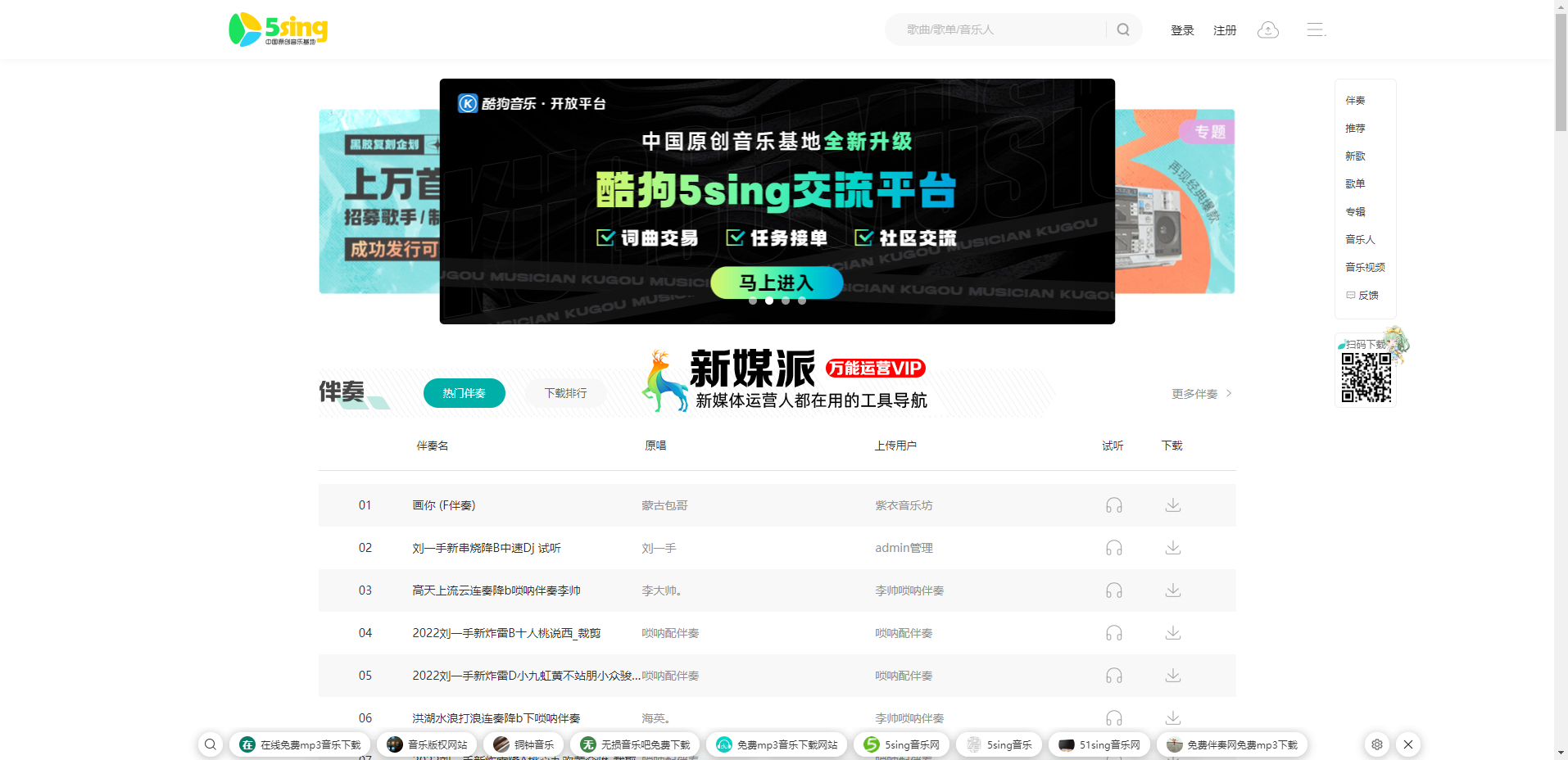
Task: Open the 51sing音乐网 suggestion
Action: [x=1099, y=744]
